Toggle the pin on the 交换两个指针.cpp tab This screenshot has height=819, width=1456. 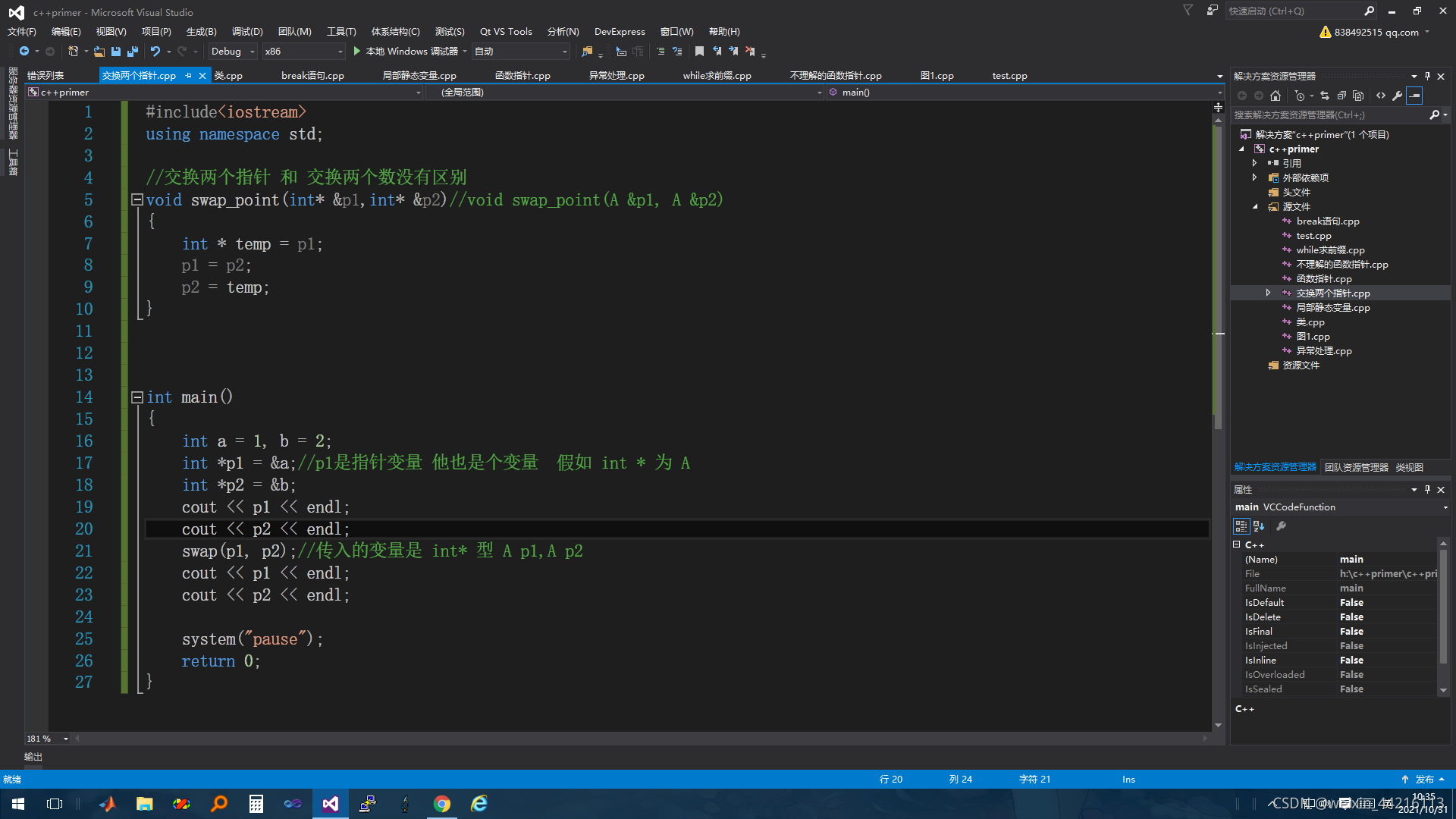click(x=189, y=76)
